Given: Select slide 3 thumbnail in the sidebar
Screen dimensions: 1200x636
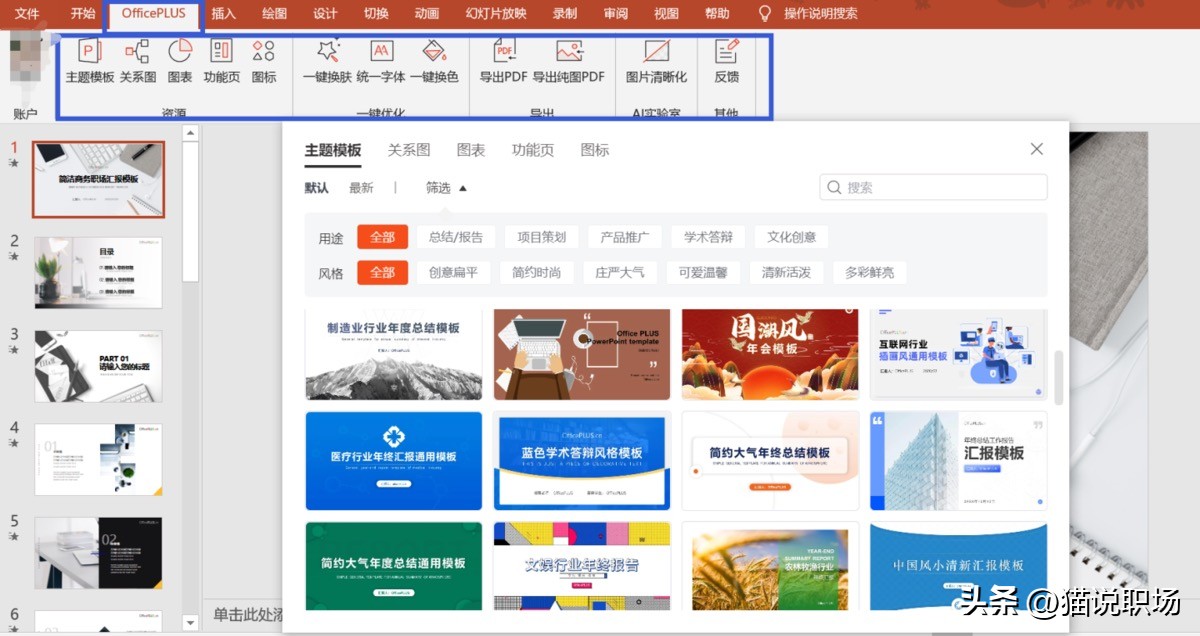Looking at the screenshot, I should 98,365.
